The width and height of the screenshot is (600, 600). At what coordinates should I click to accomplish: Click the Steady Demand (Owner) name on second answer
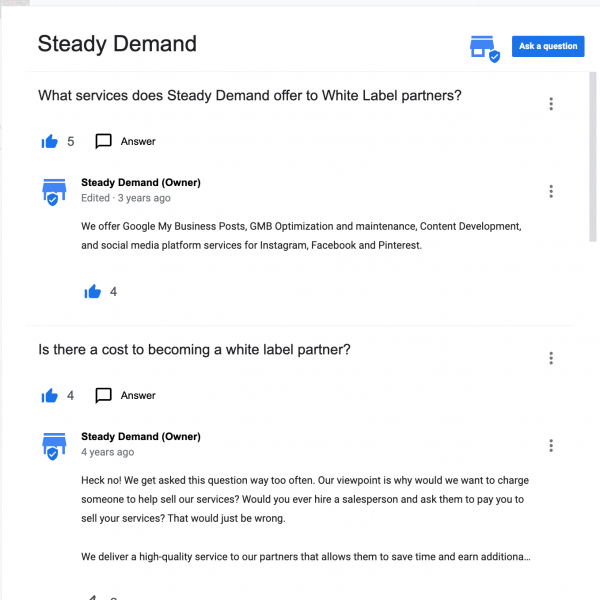click(140, 437)
